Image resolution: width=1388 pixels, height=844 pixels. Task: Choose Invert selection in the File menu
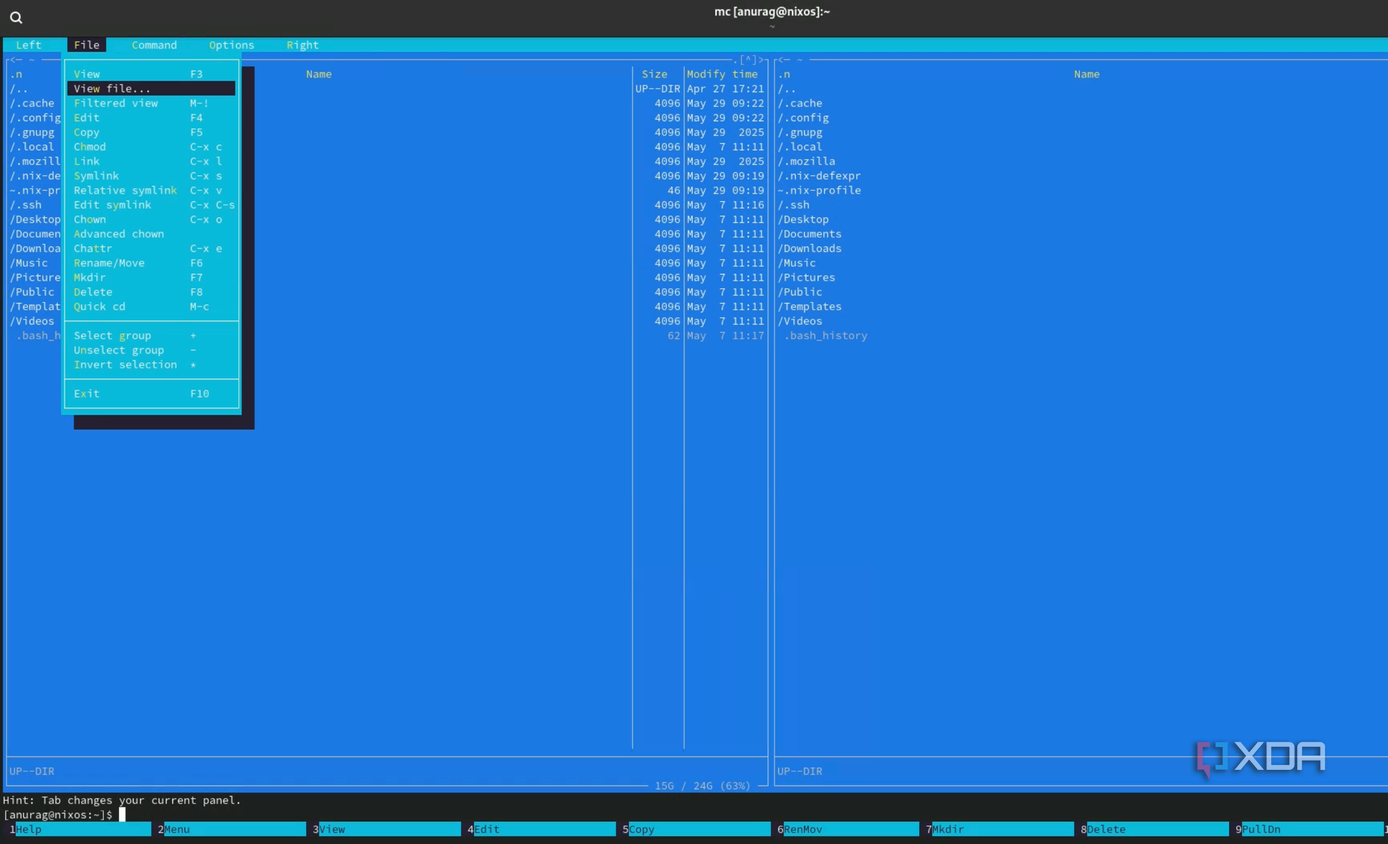click(x=151, y=365)
